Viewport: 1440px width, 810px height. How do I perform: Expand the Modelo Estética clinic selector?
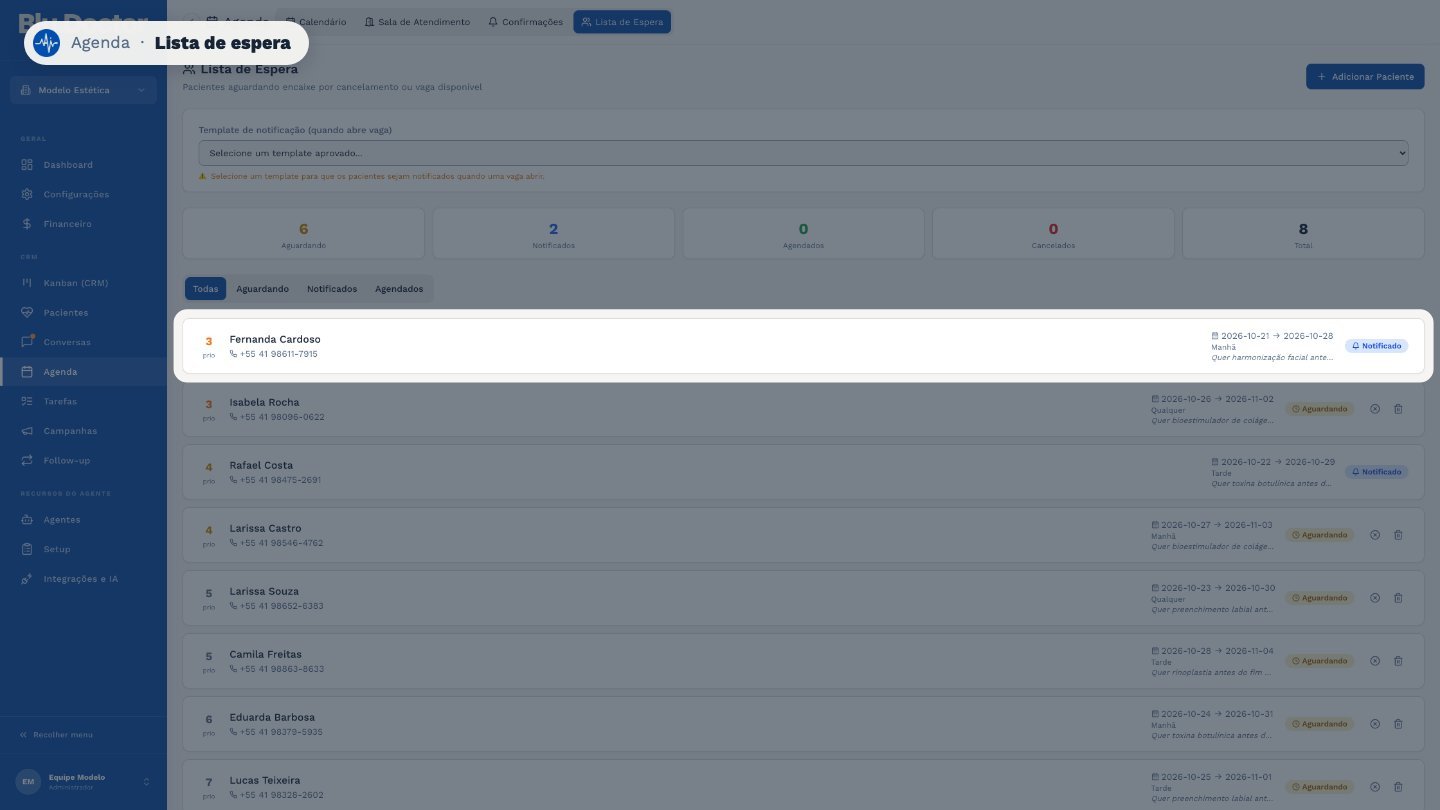tap(83, 90)
